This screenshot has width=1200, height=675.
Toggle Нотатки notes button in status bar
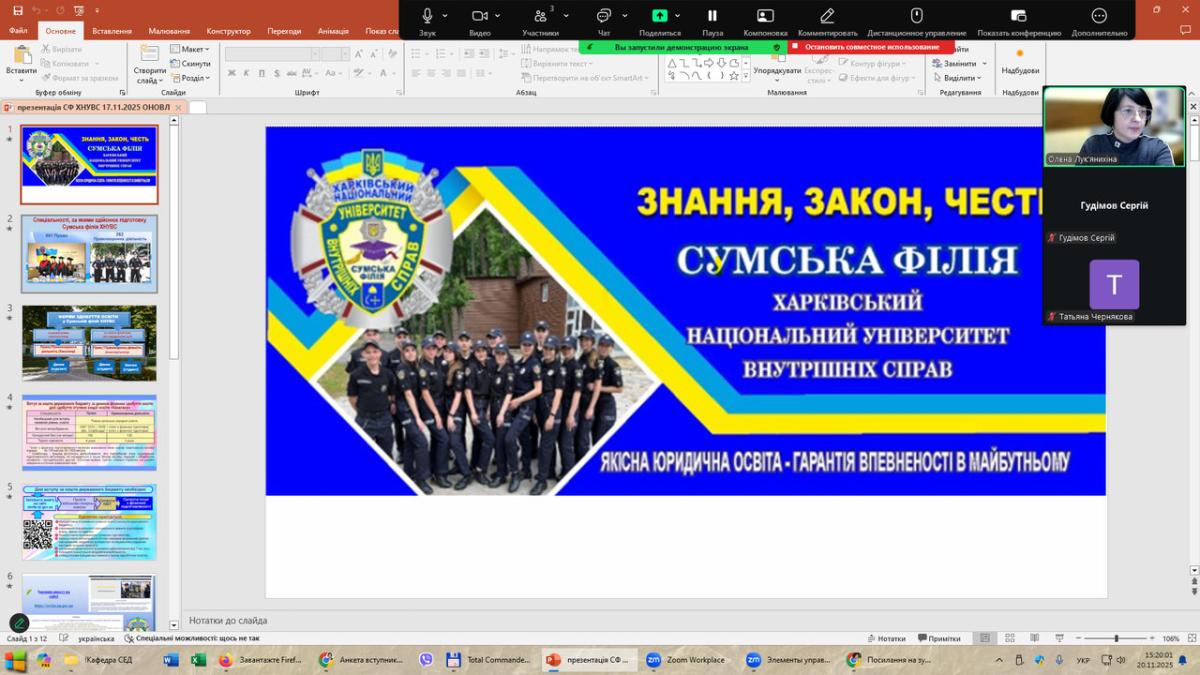click(x=885, y=638)
